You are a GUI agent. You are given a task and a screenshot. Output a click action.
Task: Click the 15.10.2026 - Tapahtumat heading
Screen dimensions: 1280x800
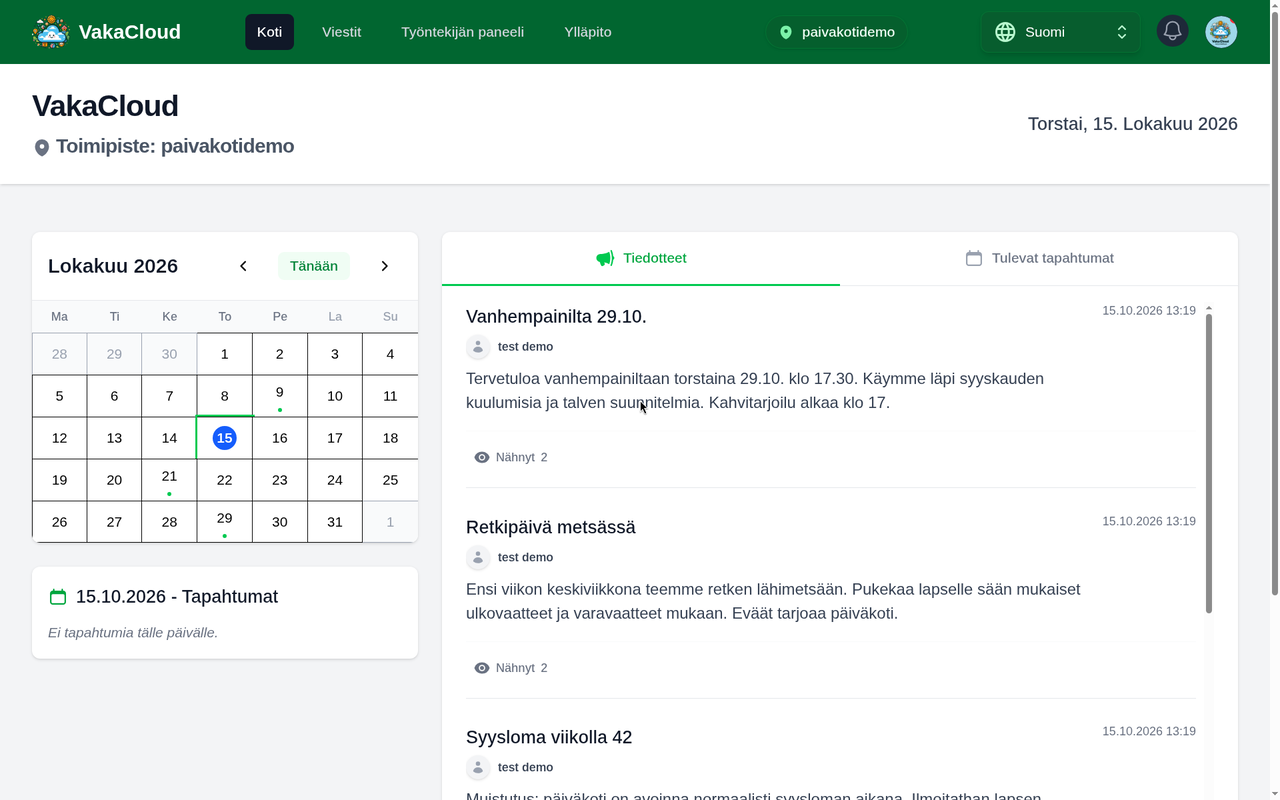tap(177, 597)
